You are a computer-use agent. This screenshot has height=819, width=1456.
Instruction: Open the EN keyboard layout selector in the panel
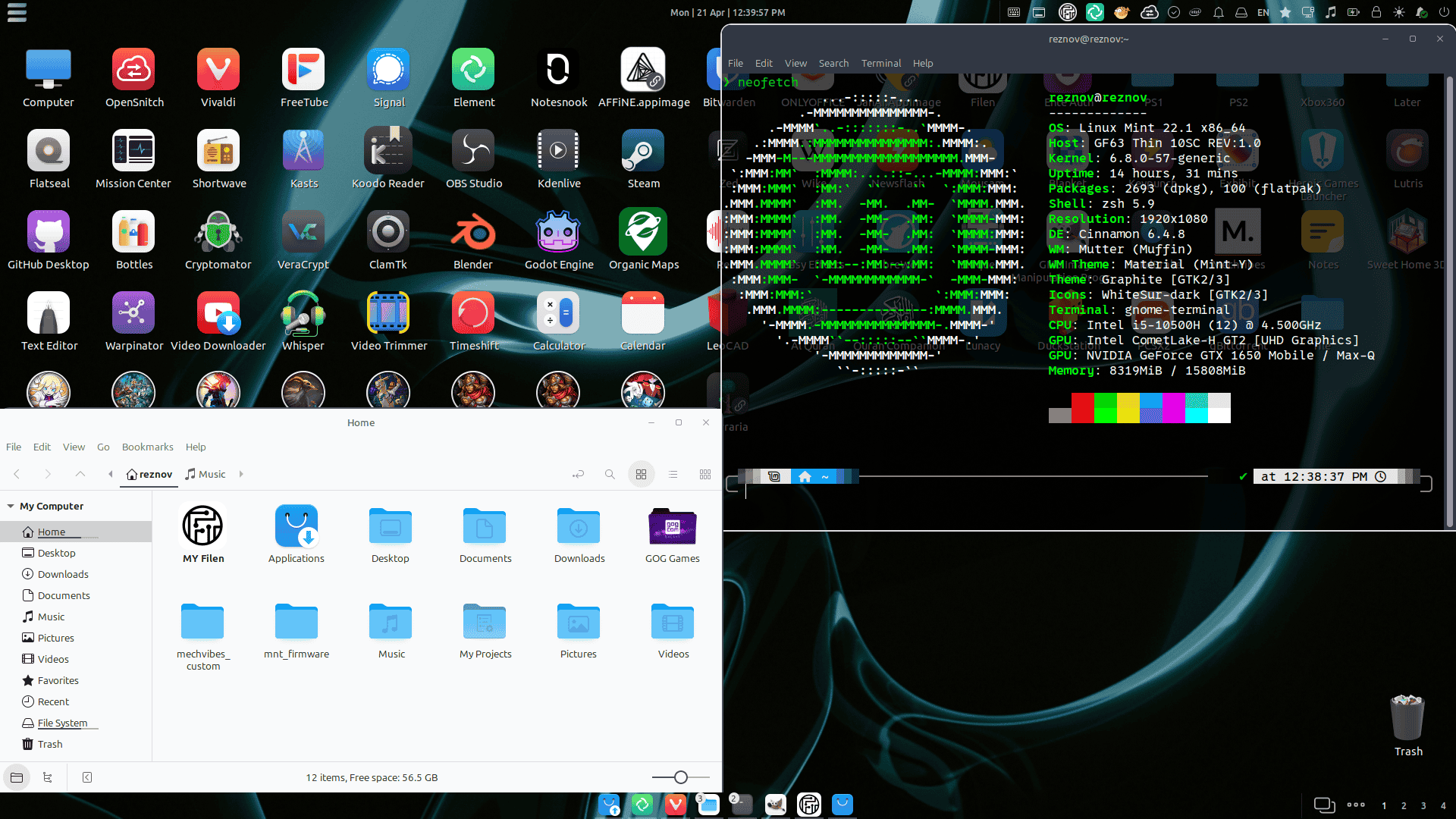[x=1263, y=12]
